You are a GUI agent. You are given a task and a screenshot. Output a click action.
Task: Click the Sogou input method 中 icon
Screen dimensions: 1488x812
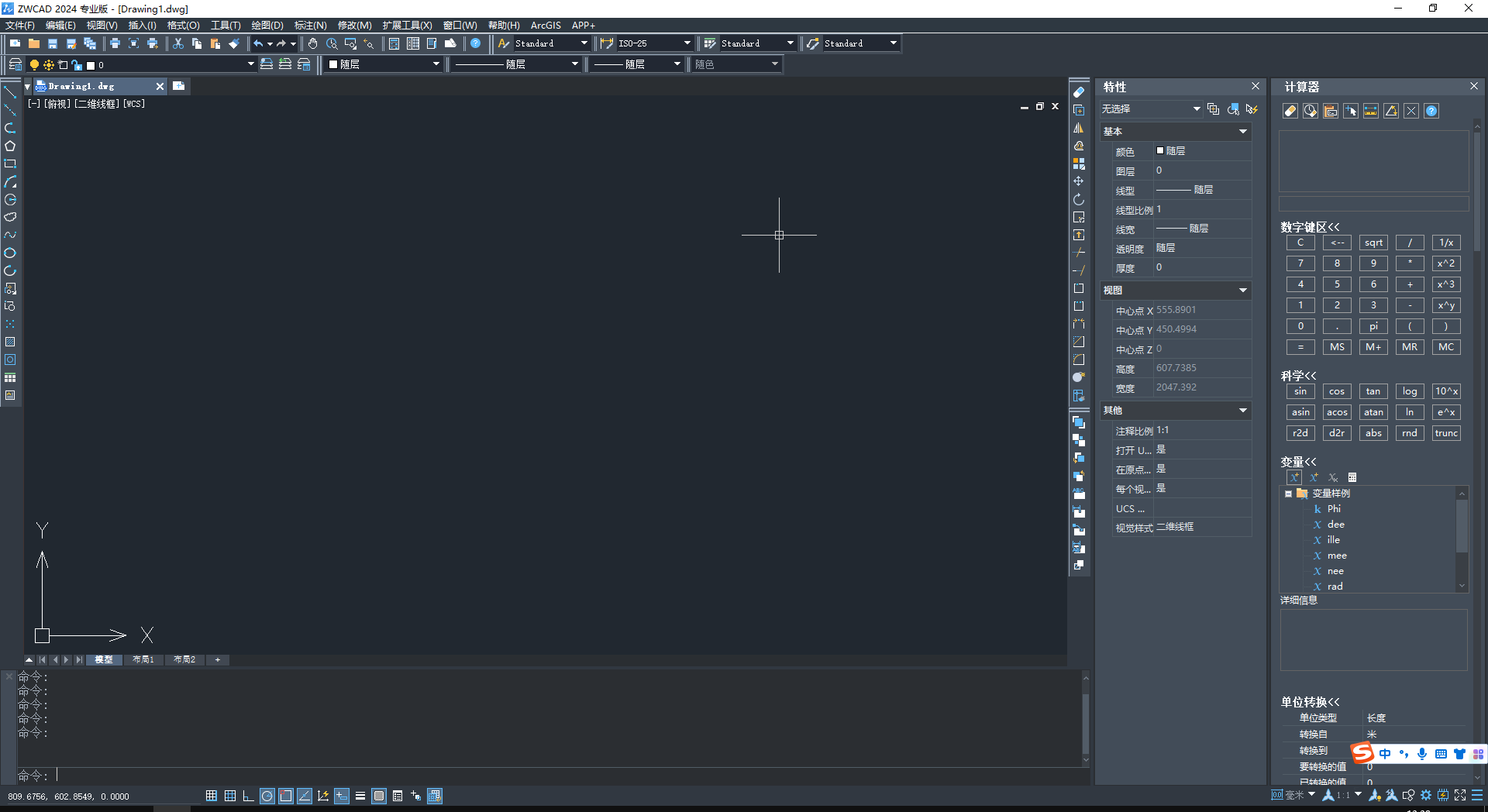[x=1385, y=753]
